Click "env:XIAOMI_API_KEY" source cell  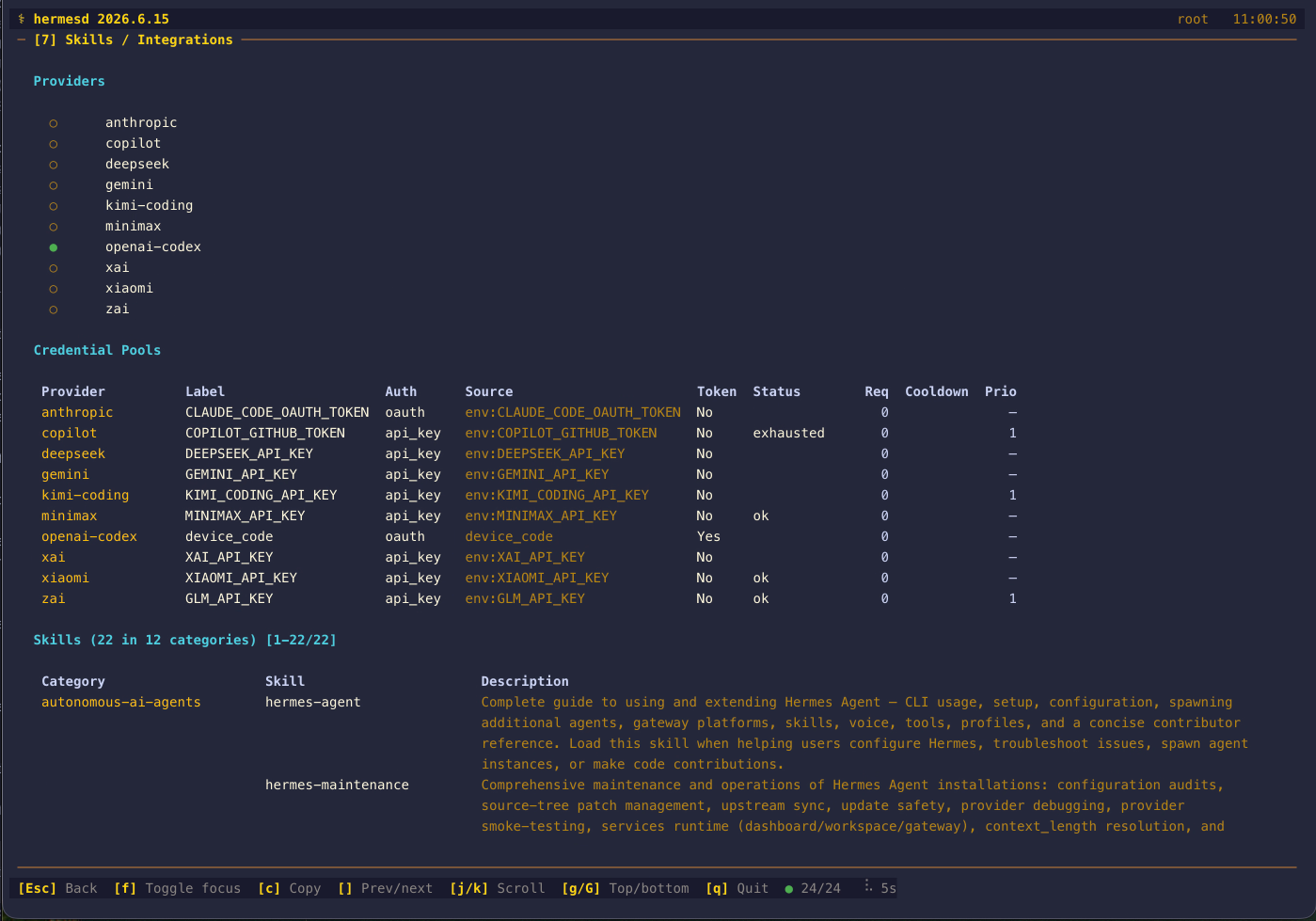[x=537, y=578]
